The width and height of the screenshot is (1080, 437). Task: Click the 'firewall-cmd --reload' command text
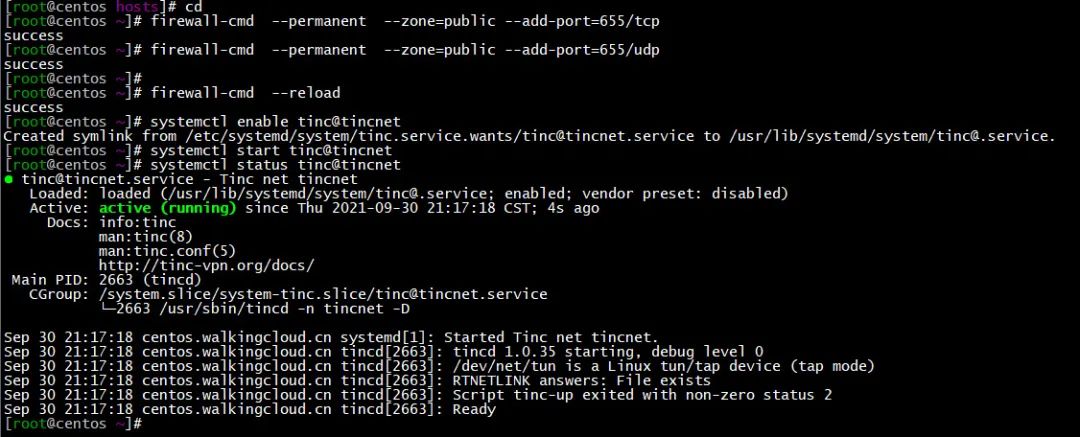pos(245,93)
